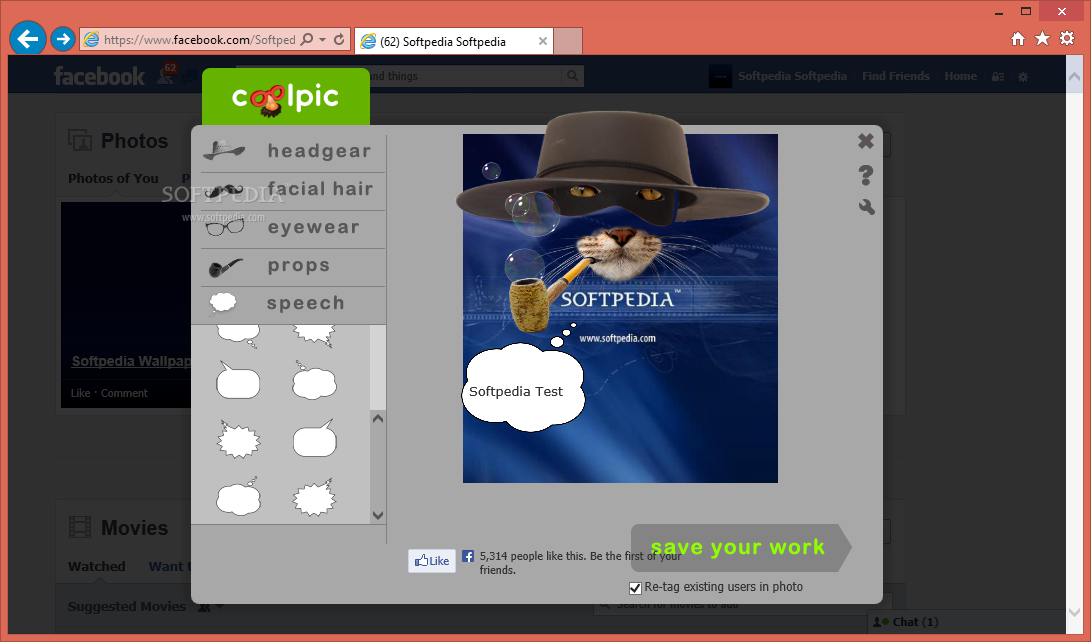Viewport: 1091px width, 642px height.
Task: Select the Watched movies tab
Action: click(97, 566)
